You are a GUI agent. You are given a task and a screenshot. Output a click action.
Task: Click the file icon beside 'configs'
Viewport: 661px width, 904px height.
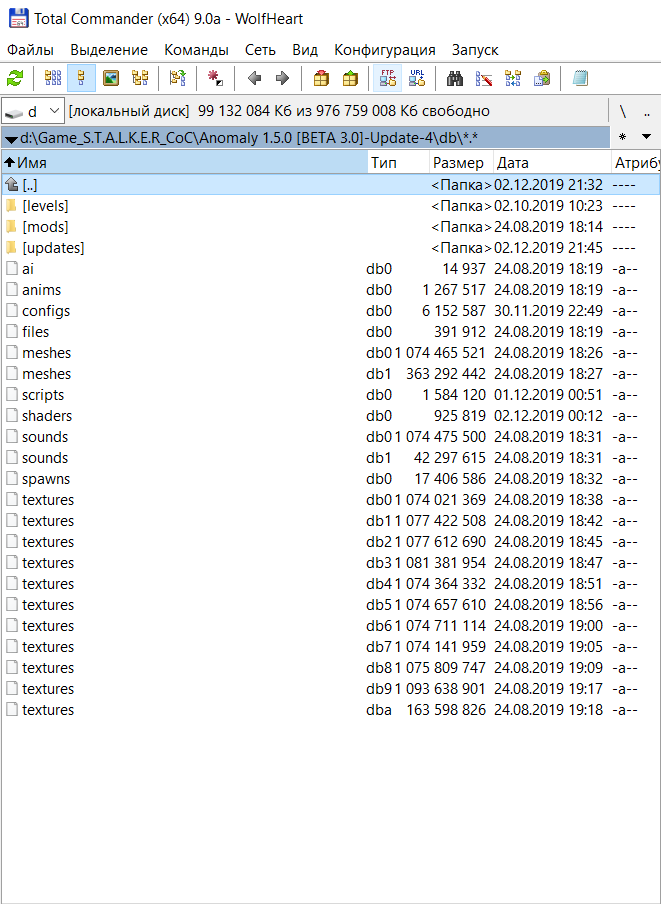[x=12, y=311]
